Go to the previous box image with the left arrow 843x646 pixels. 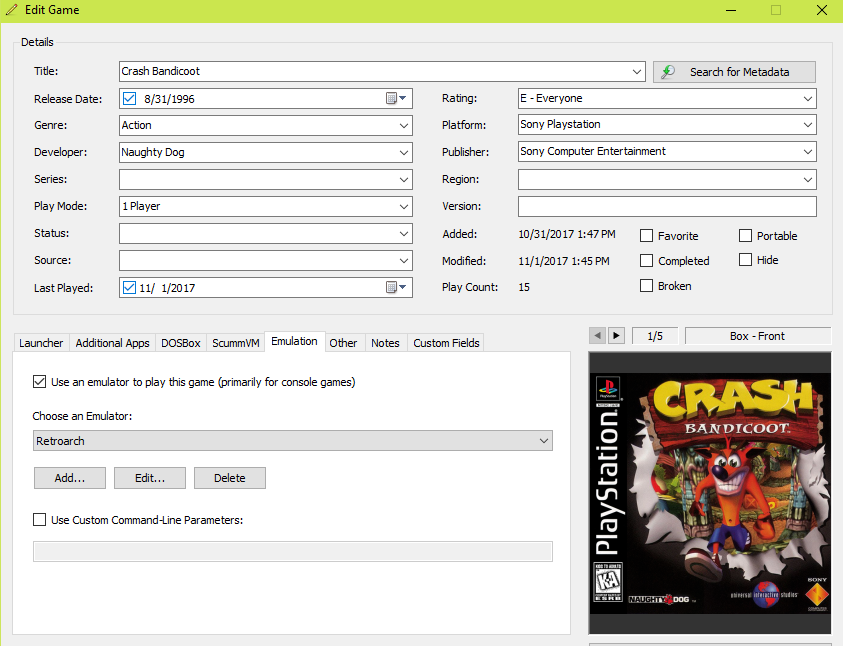(597, 336)
